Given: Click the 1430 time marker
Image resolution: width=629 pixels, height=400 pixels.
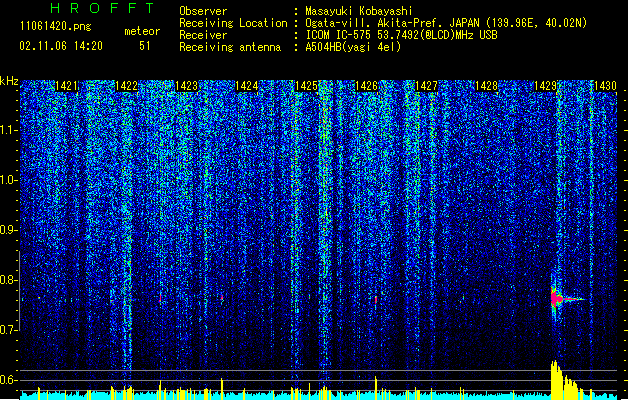Looking at the screenshot, I should point(605,86).
